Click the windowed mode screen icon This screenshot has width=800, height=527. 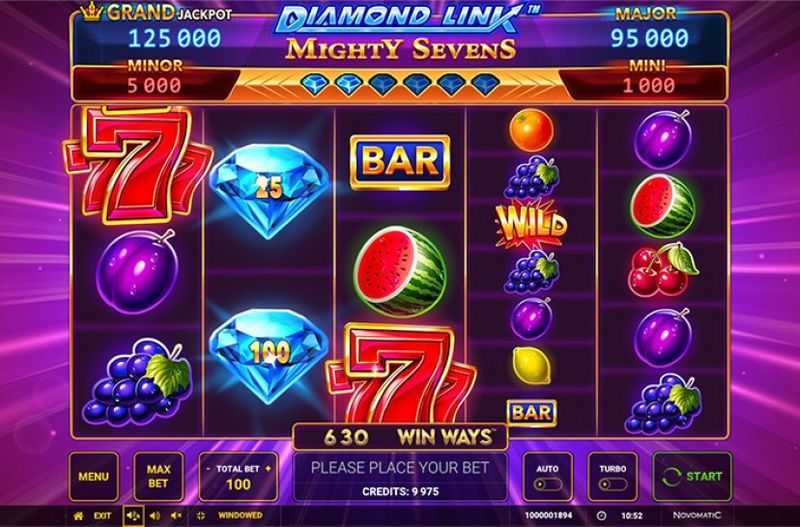(x=201, y=516)
